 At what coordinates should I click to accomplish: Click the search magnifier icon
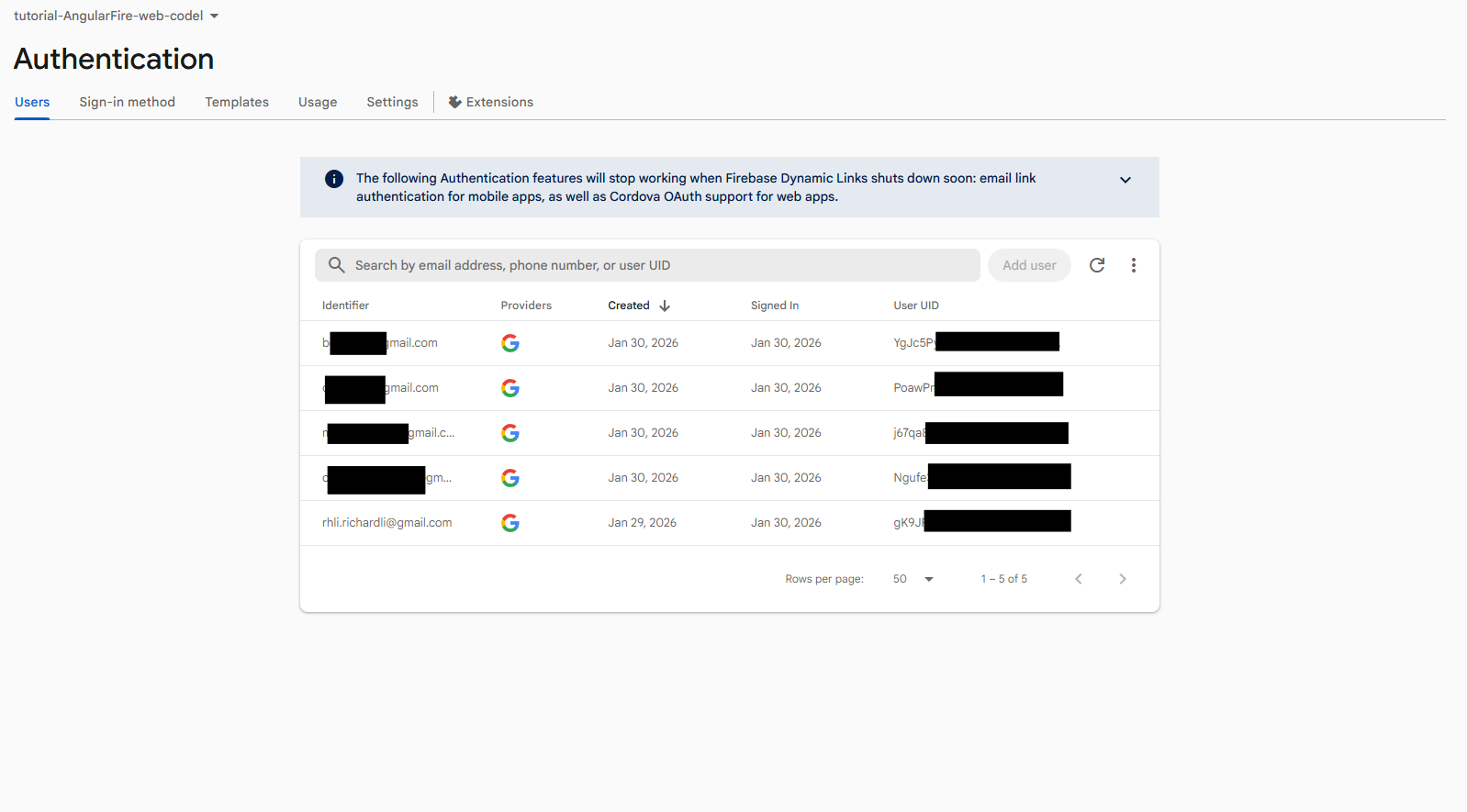tap(337, 265)
